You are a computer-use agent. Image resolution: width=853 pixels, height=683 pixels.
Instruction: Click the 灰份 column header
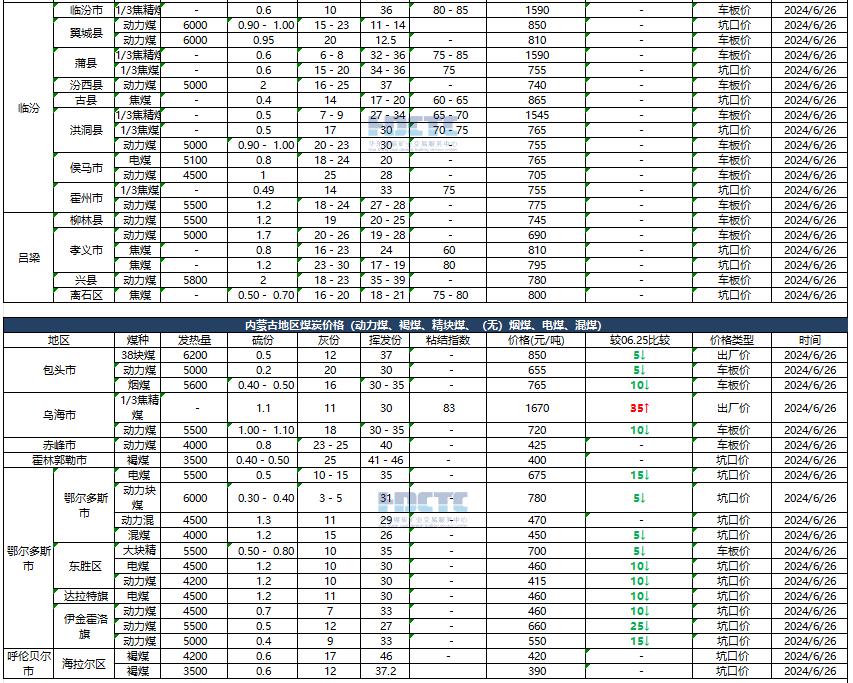329,340
